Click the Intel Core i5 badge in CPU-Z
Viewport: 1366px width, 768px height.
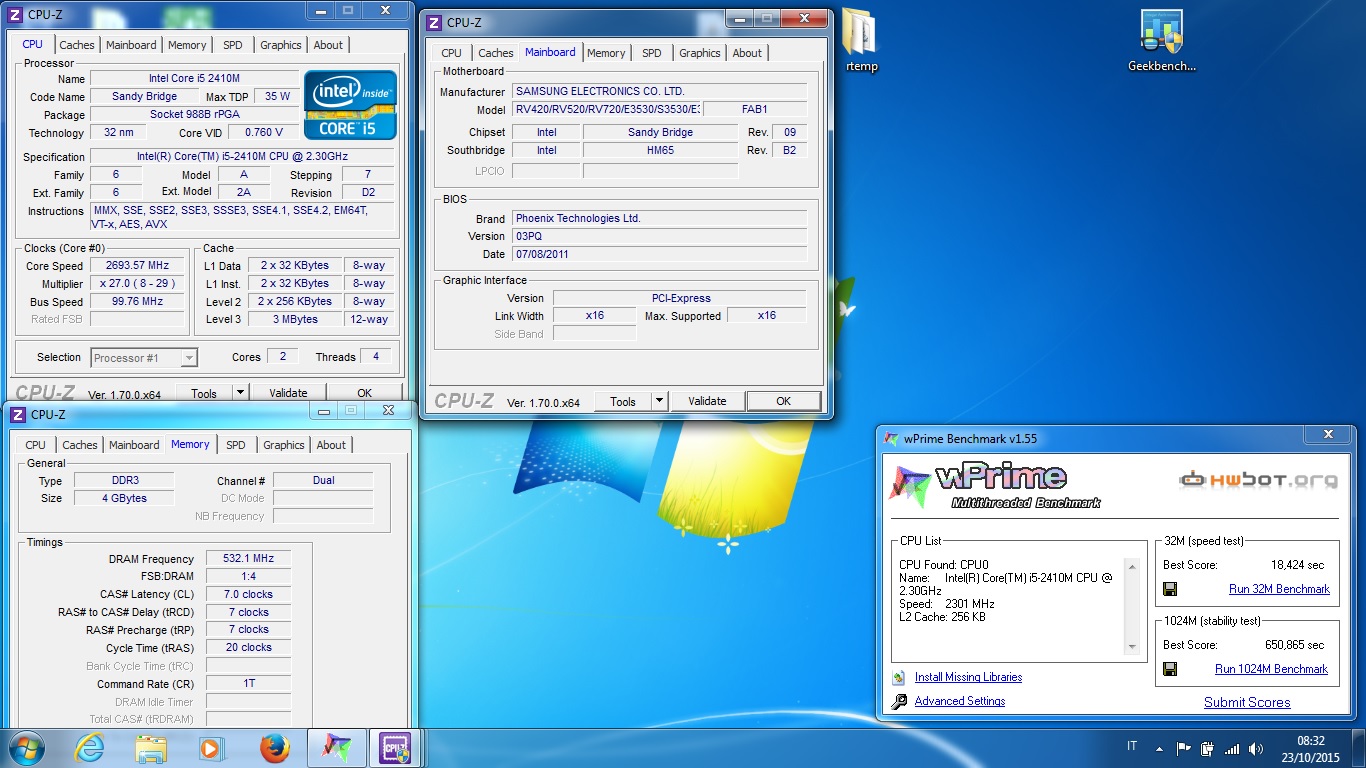(350, 104)
